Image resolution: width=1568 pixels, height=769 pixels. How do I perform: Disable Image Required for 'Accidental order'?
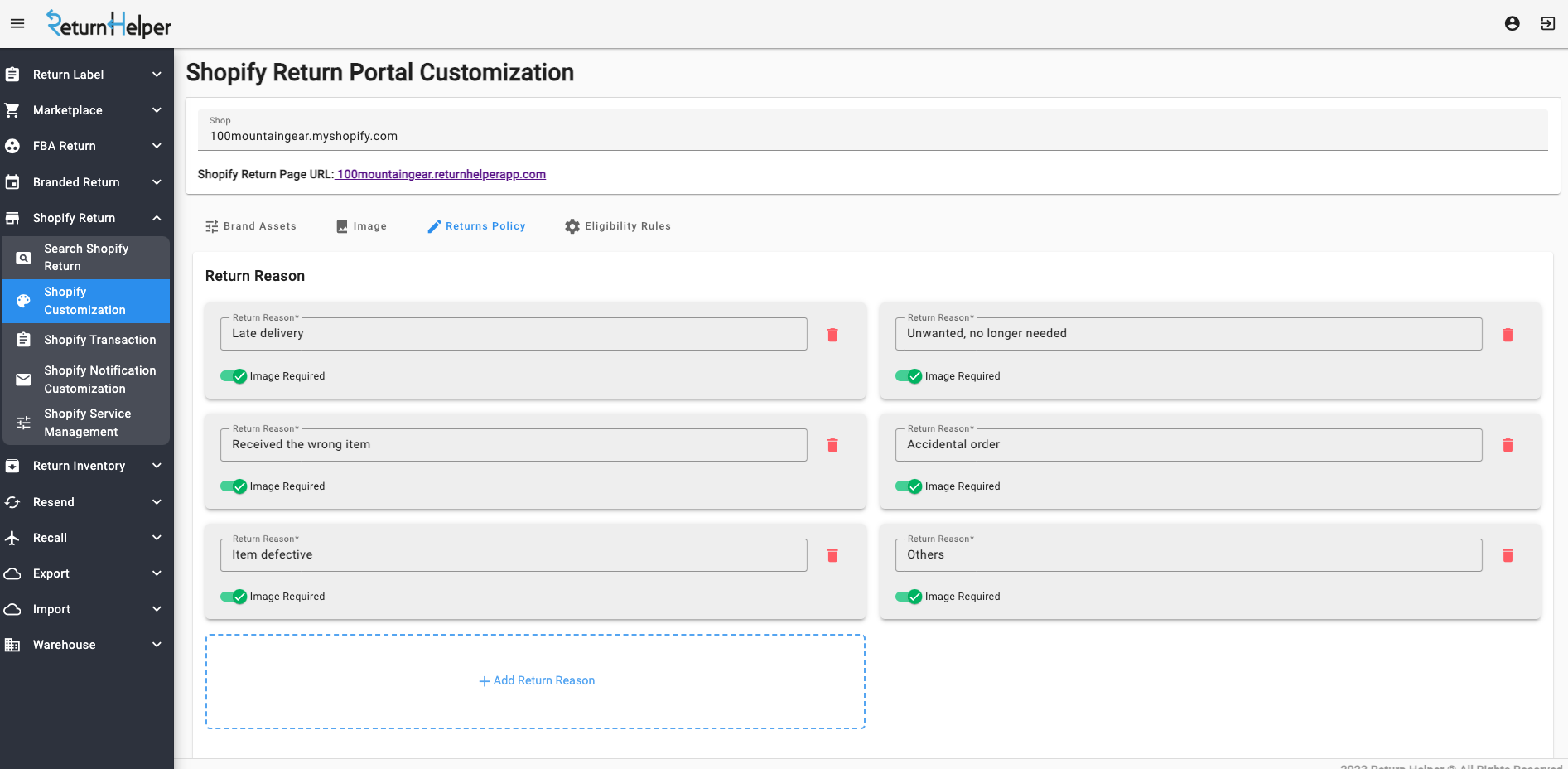909,486
